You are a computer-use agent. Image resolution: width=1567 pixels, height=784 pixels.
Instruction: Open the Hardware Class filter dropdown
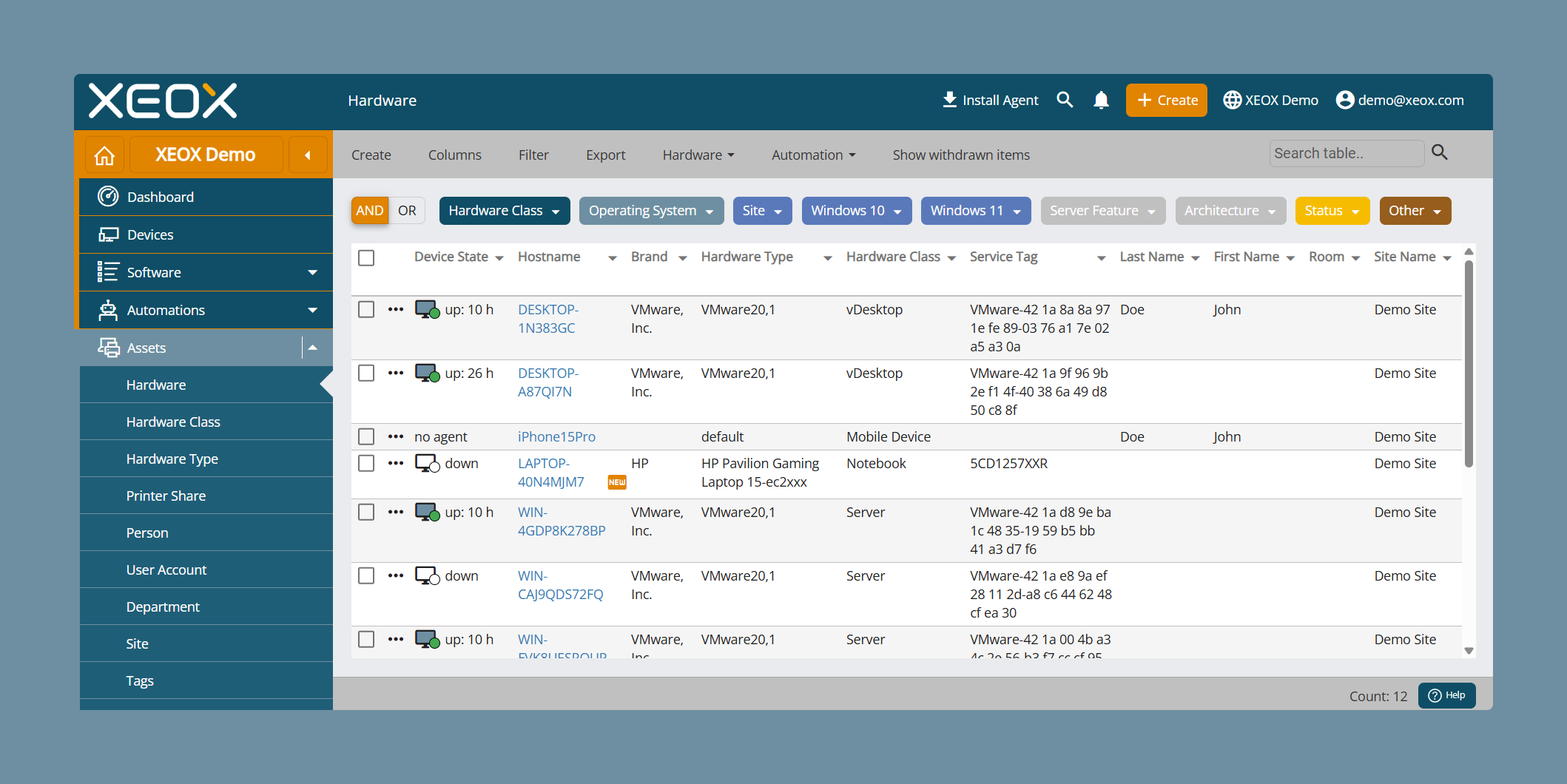click(505, 211)
